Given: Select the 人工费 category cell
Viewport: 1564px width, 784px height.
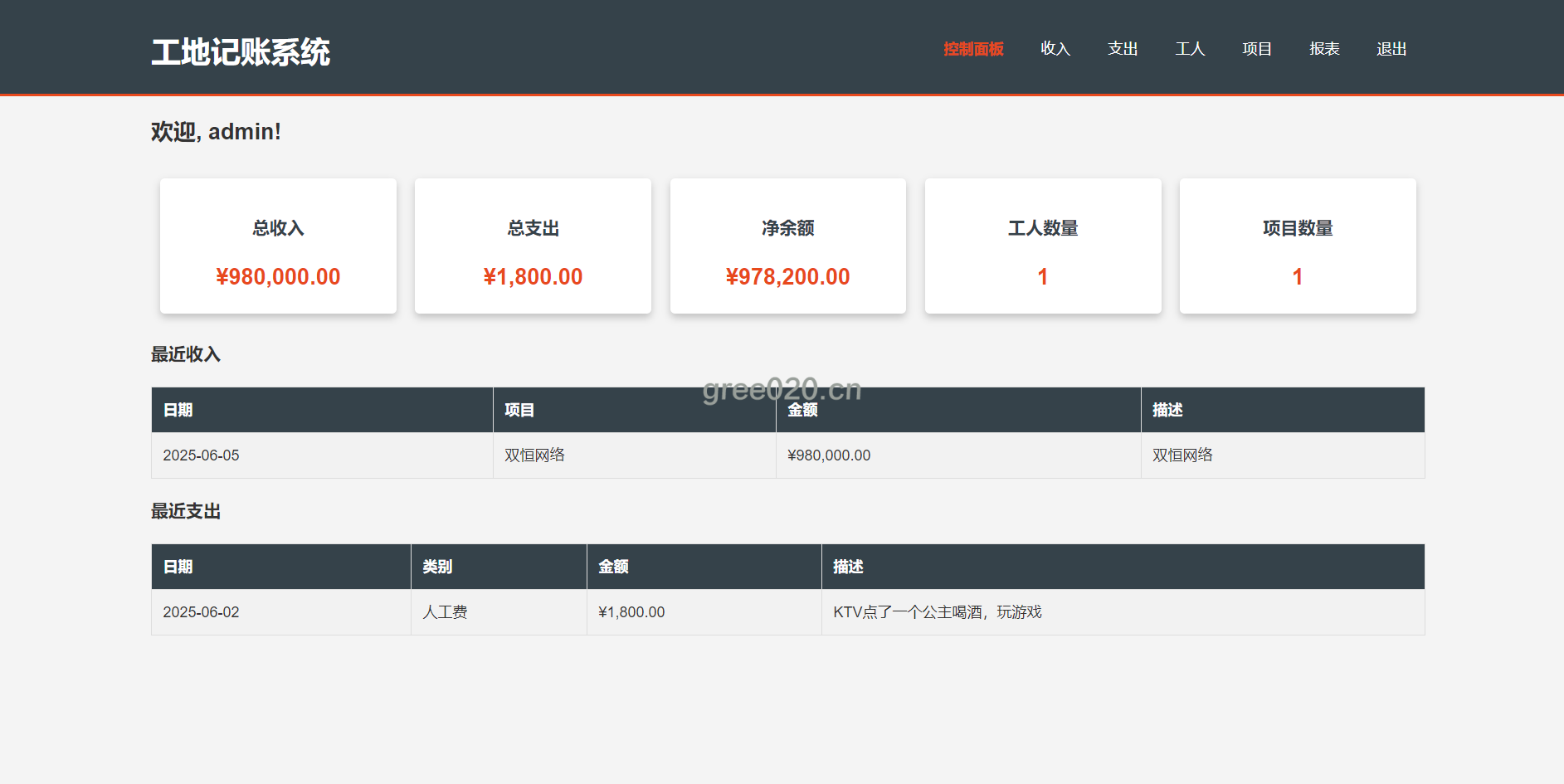Looking at the screenshot, I should 445,612.
